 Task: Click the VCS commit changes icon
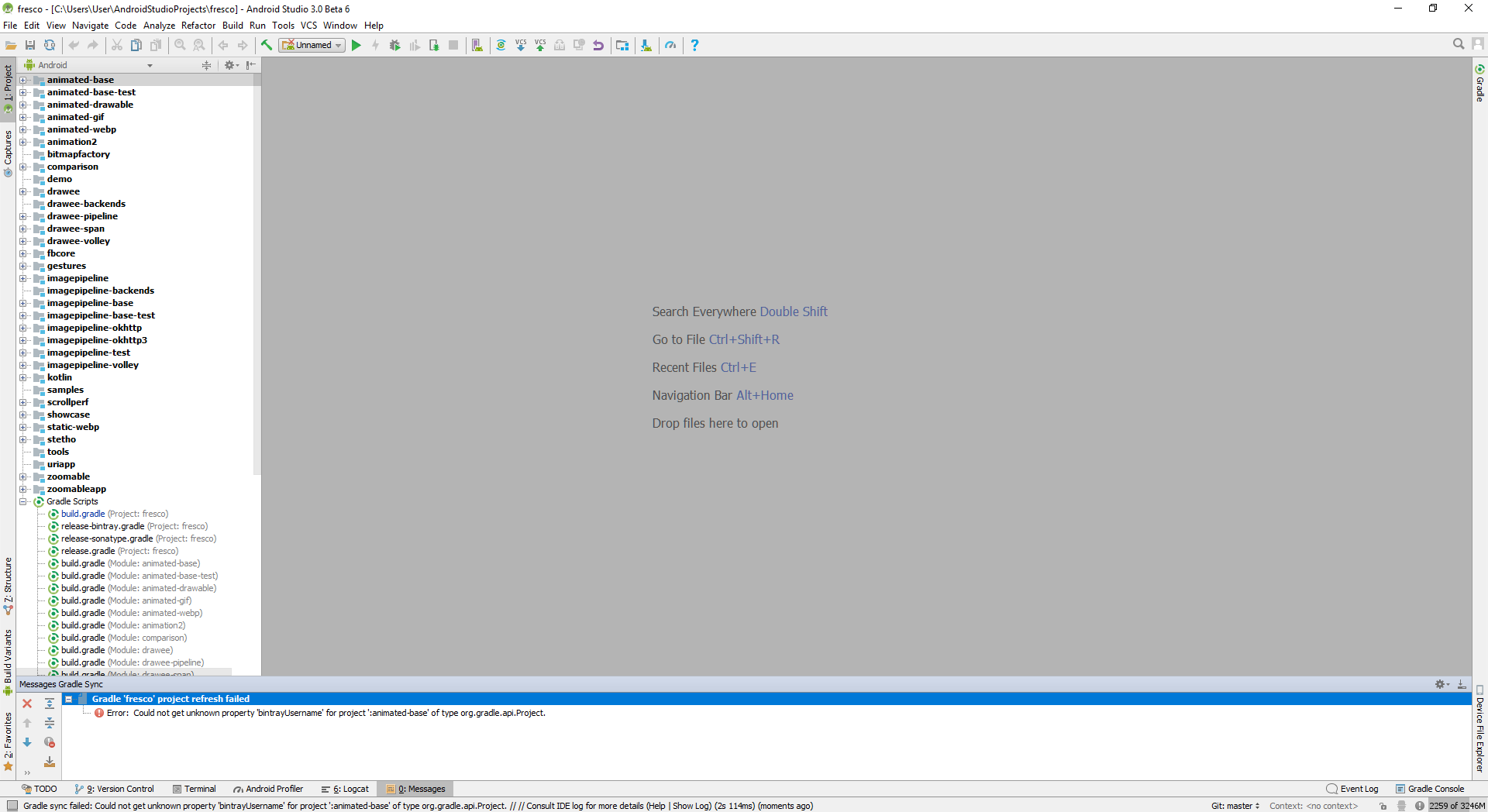[x=540, y=45]
